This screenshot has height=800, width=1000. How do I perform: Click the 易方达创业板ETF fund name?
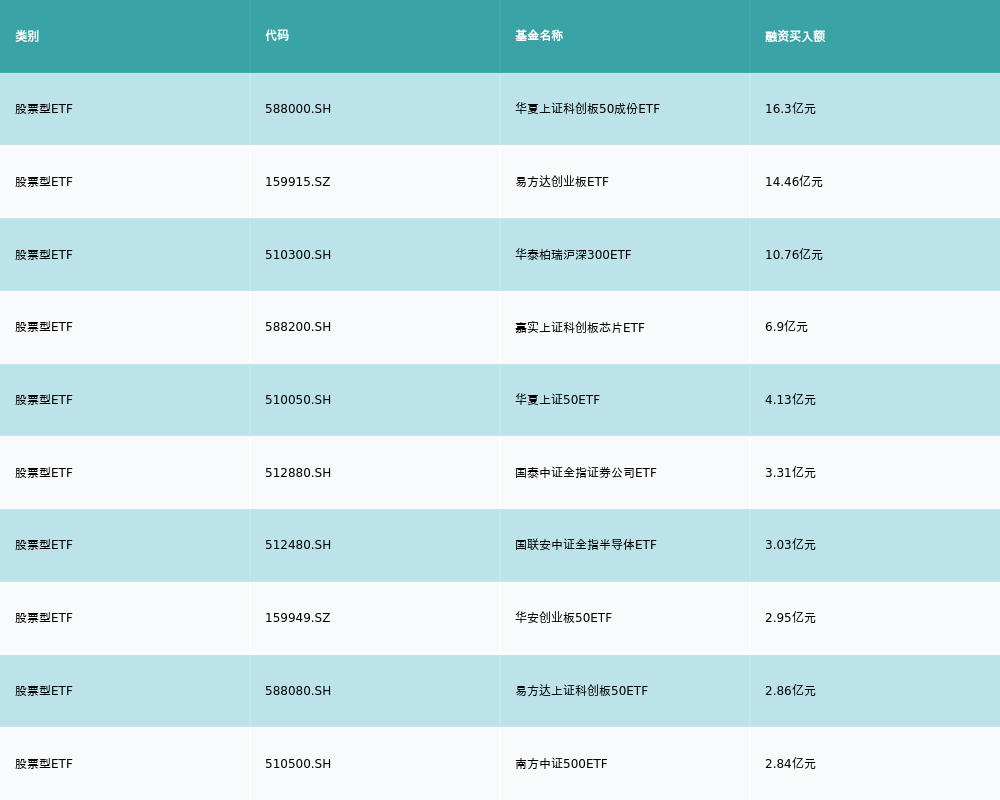pyautogui.click(x=561, y=182)
